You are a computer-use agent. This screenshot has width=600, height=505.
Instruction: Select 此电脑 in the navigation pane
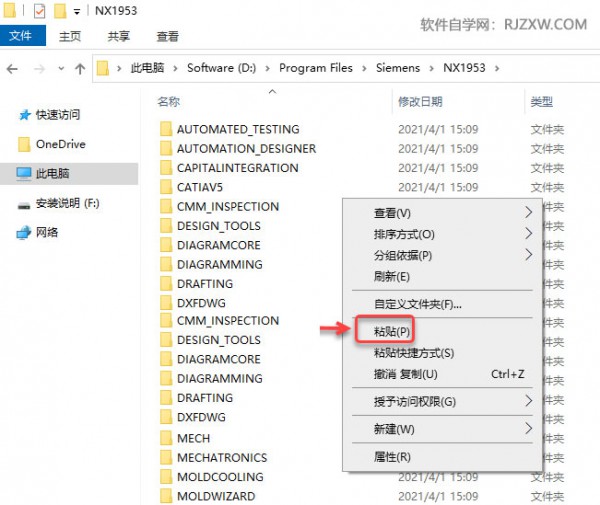pos(69,174)
